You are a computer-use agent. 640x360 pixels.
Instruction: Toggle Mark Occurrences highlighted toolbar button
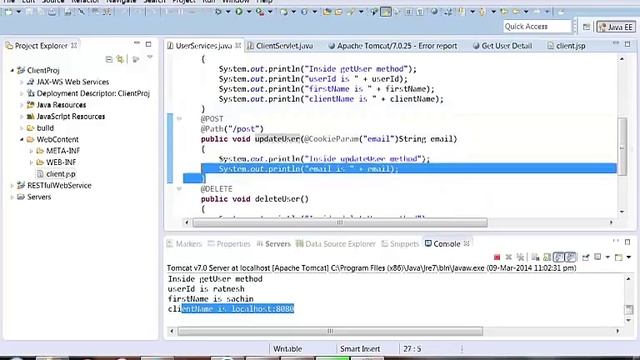click(385, 12)
